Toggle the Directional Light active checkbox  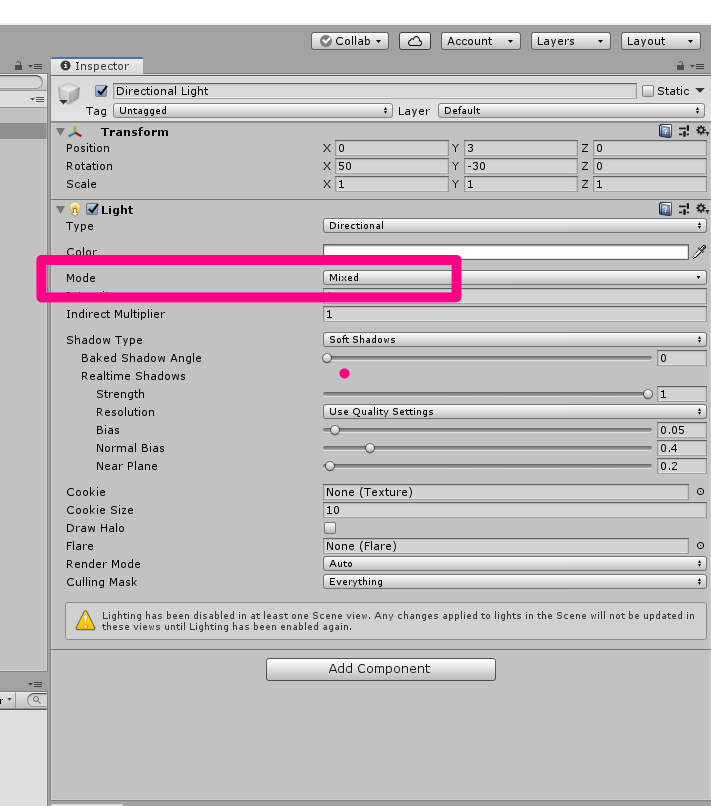coord(101,91)
